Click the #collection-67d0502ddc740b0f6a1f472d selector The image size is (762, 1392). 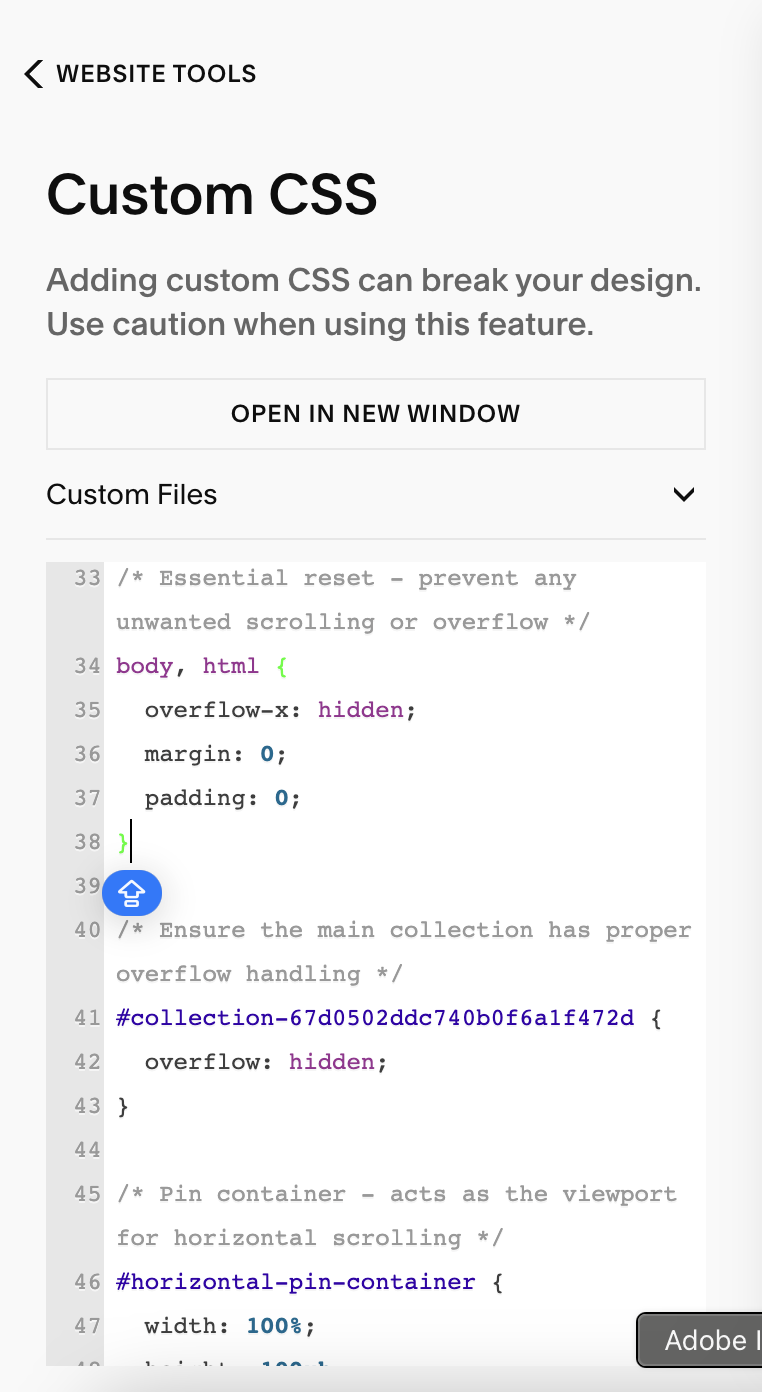tap(375, 1018)
